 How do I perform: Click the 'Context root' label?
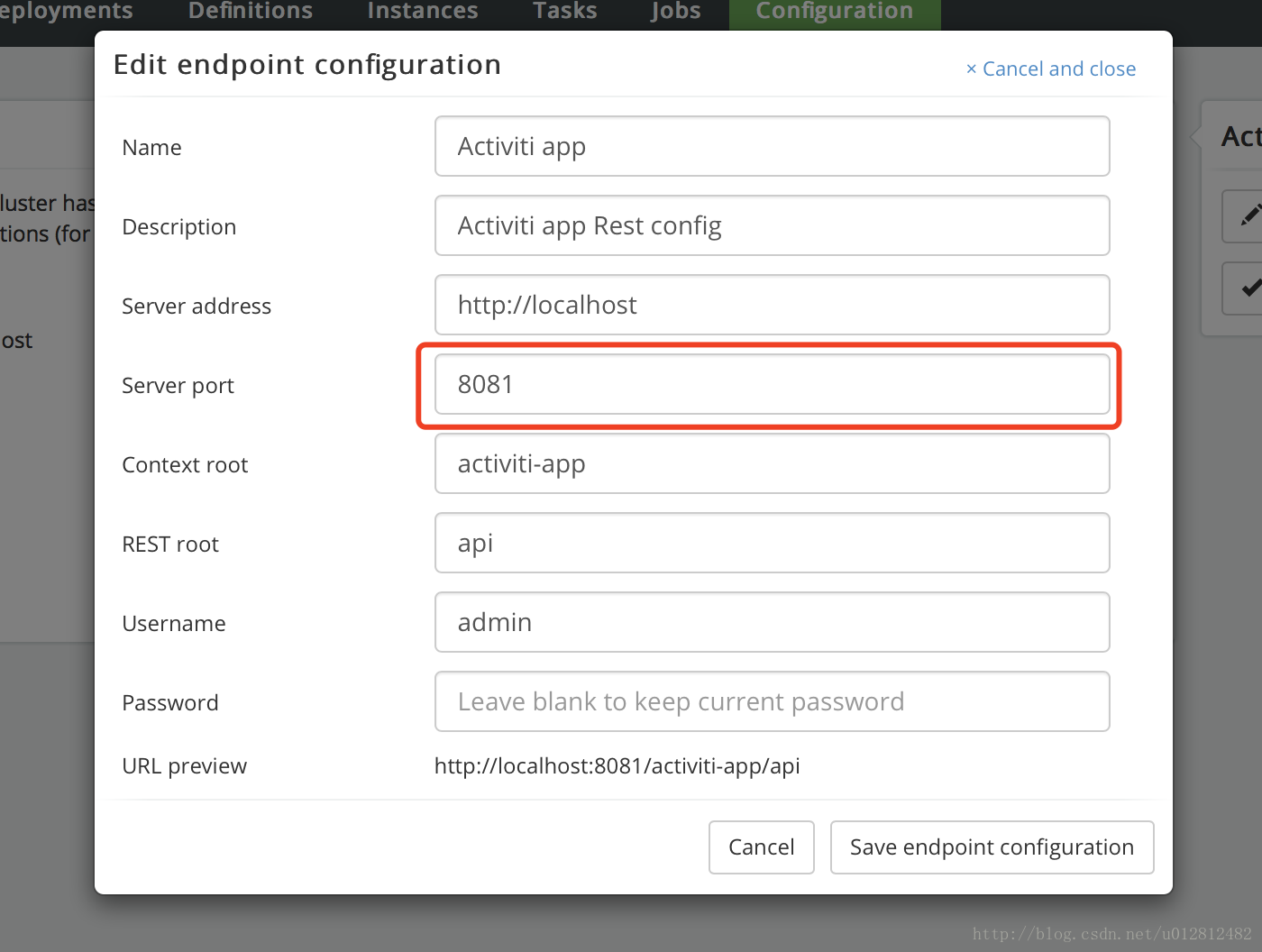[x=185, y=465]
